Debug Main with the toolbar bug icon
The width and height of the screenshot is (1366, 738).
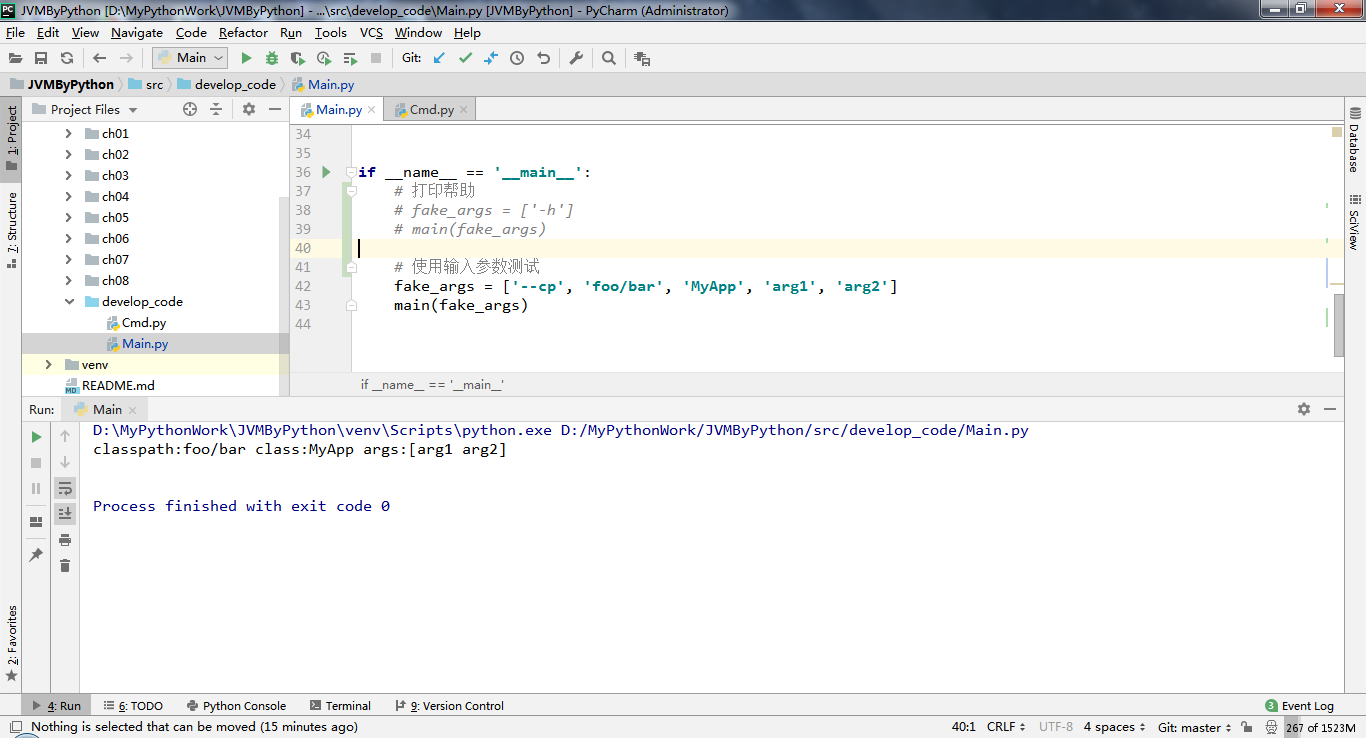(x=272, y=58)
